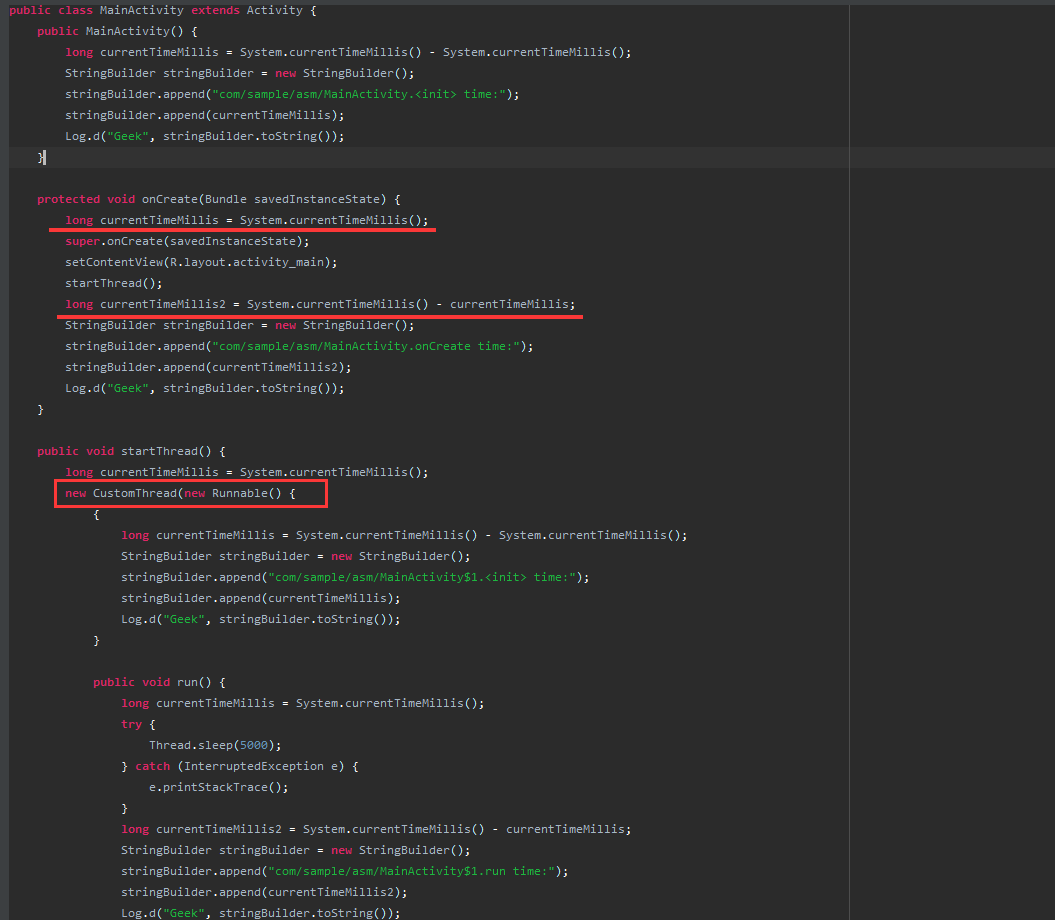Click the try keyword in run method

tap(131, 724)
